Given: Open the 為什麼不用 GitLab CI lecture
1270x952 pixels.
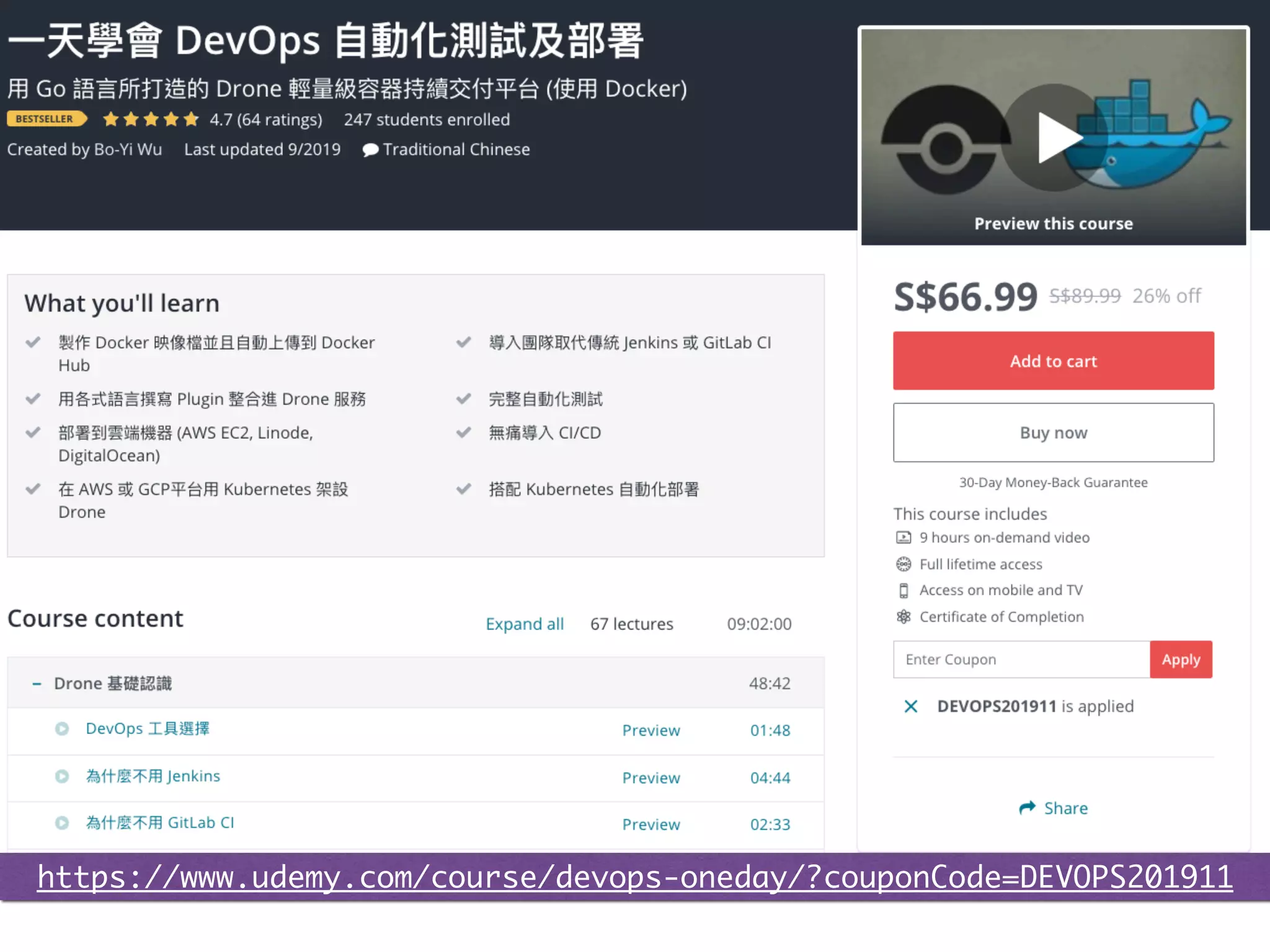Looking at the screenshot, I should [160, 823].
